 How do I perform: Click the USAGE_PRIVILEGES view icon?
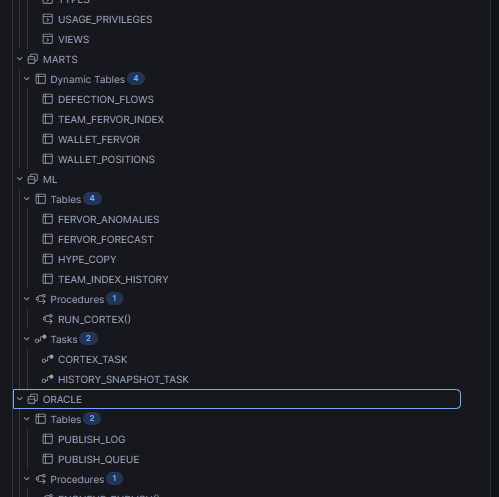tap(48, 19)
